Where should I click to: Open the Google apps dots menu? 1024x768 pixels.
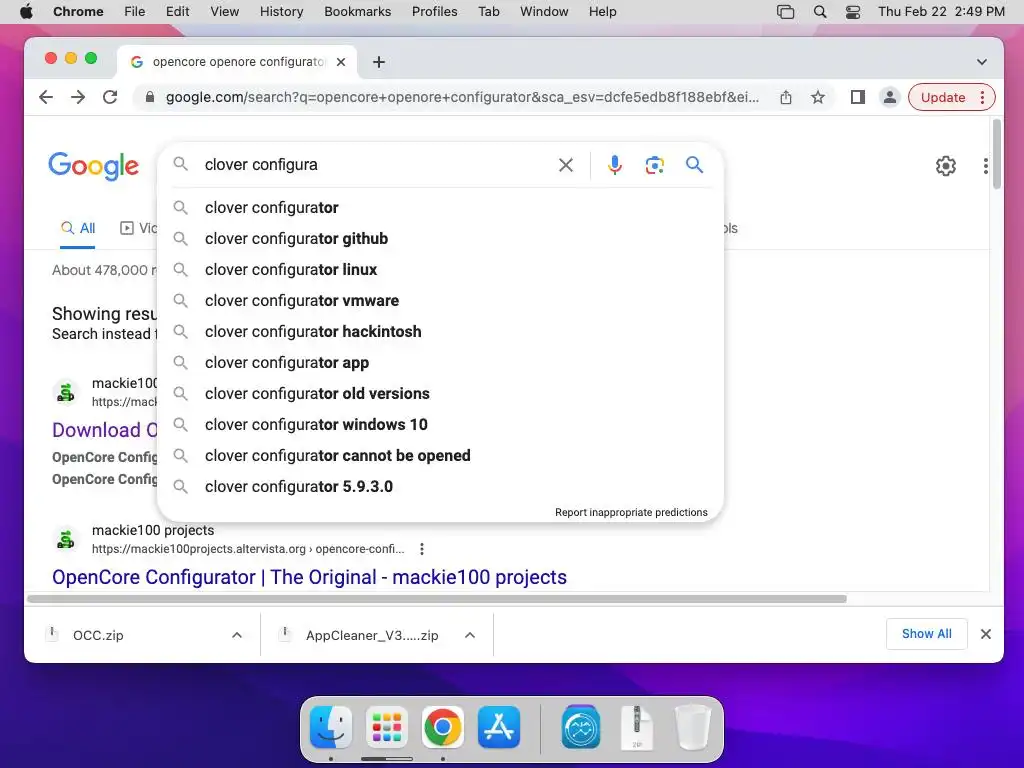coord(985,166)
